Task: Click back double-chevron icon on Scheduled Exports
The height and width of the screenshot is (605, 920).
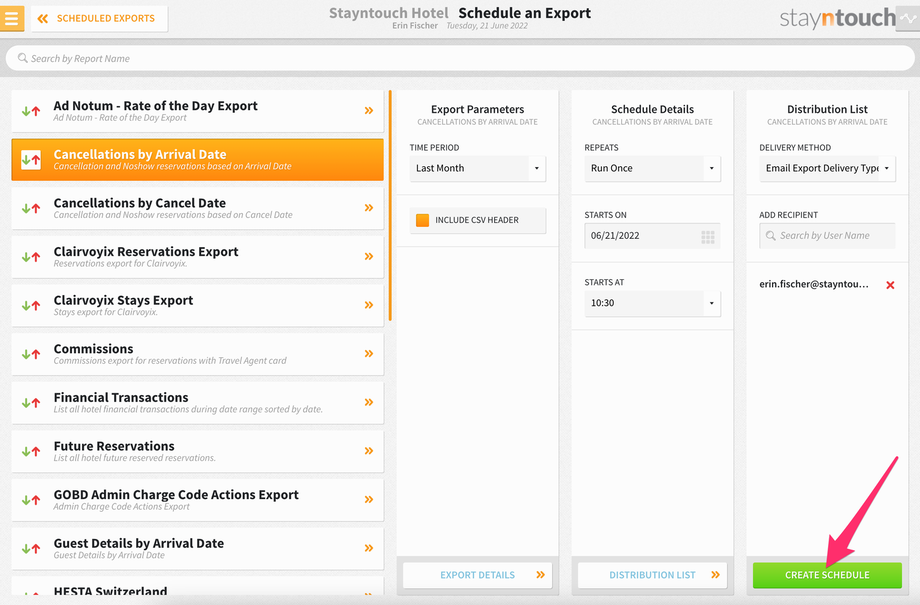Action: coord(43,19)
